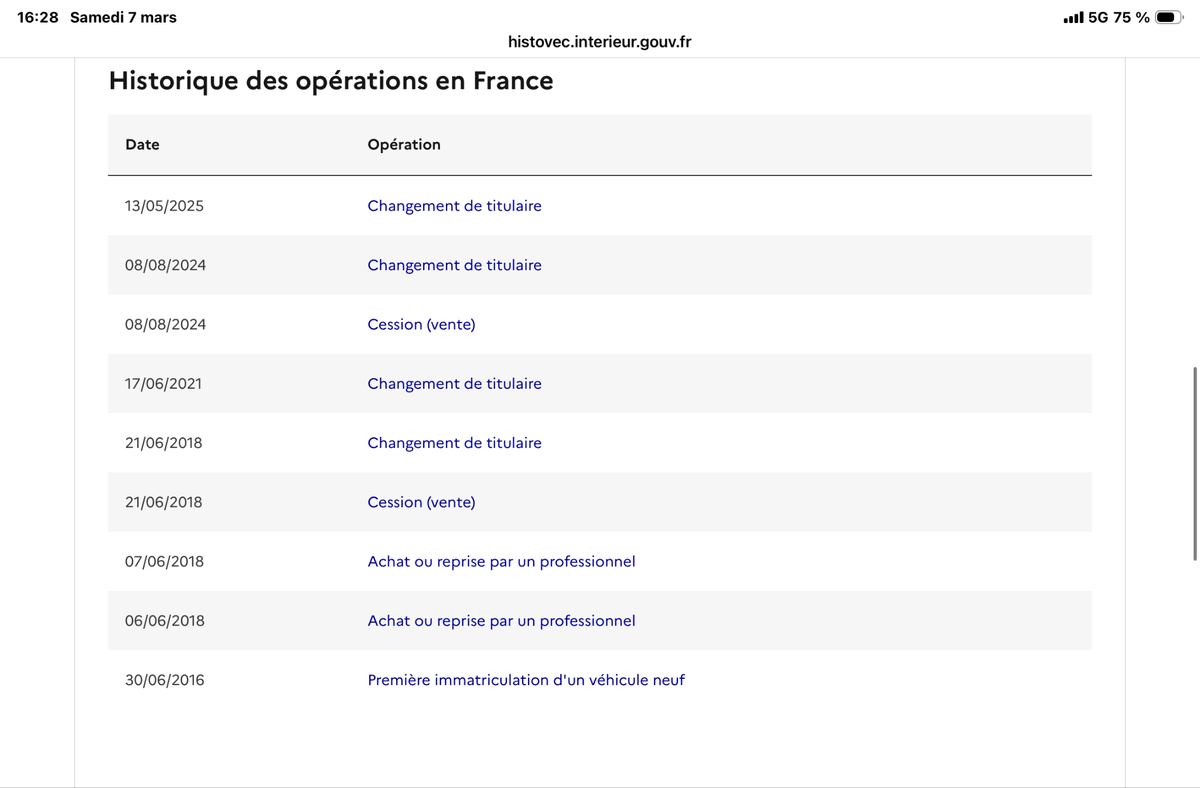
Task: Click the Historique des opérations en France heading
Action: 331,81
